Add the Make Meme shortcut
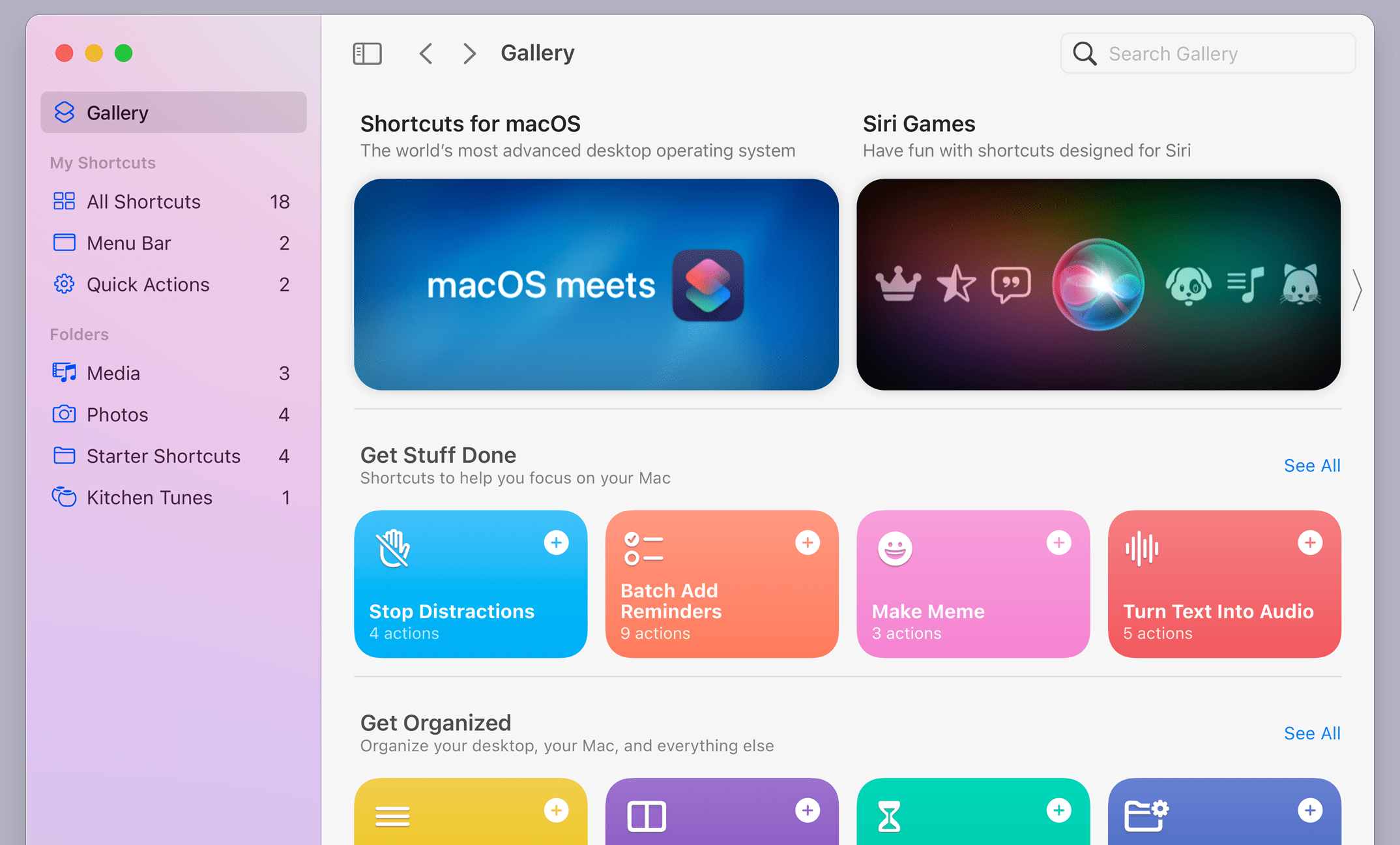This screenshot has height=845, width=1400. click(x=1058, y=542)
